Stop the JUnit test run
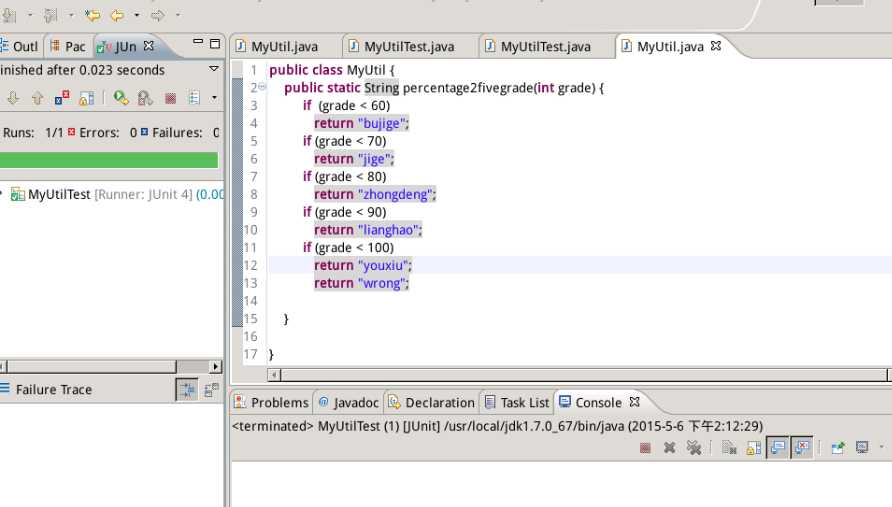 pyautogui.click(x=170, y=98)
